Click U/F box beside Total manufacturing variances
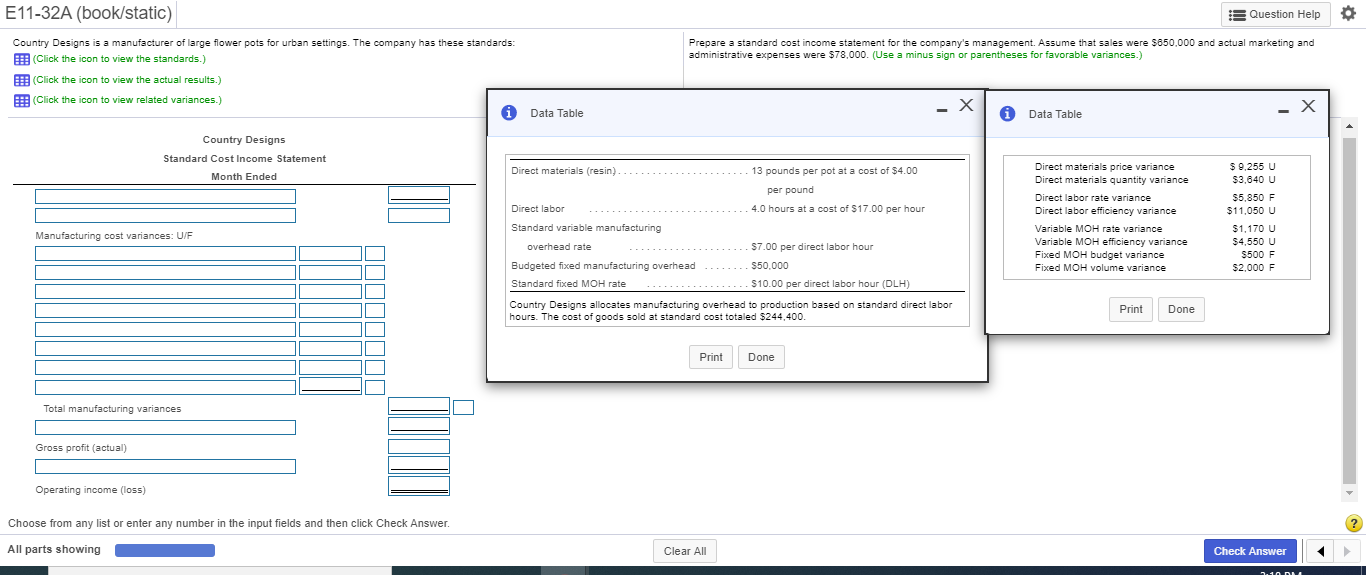The width and height of the screenshot is (1366, 575). tap(463, 408)
